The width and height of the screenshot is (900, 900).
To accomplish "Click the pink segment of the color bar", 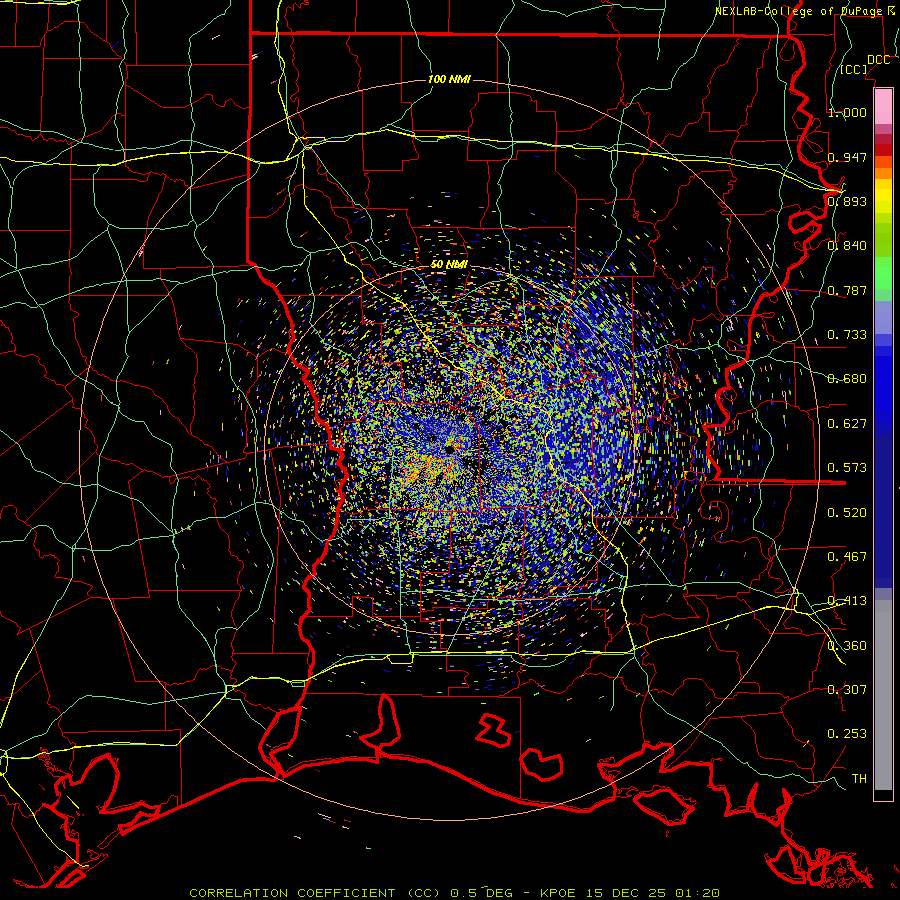I will click(x=883, y=106).
